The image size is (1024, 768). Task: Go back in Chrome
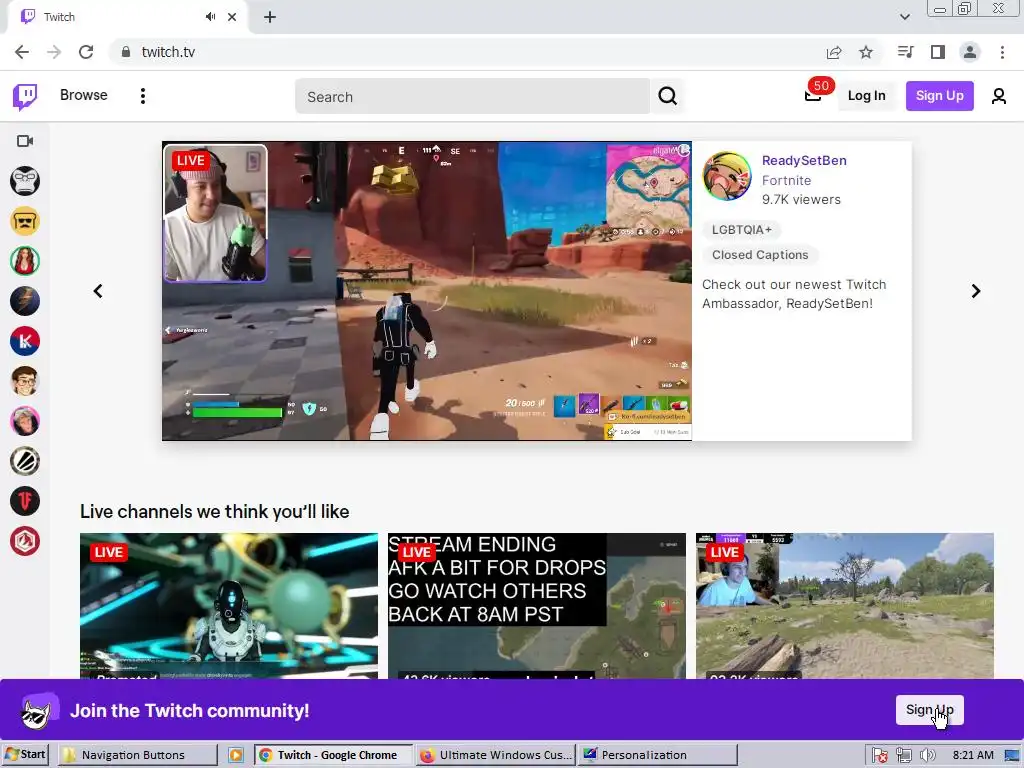(x=22, y=52)
